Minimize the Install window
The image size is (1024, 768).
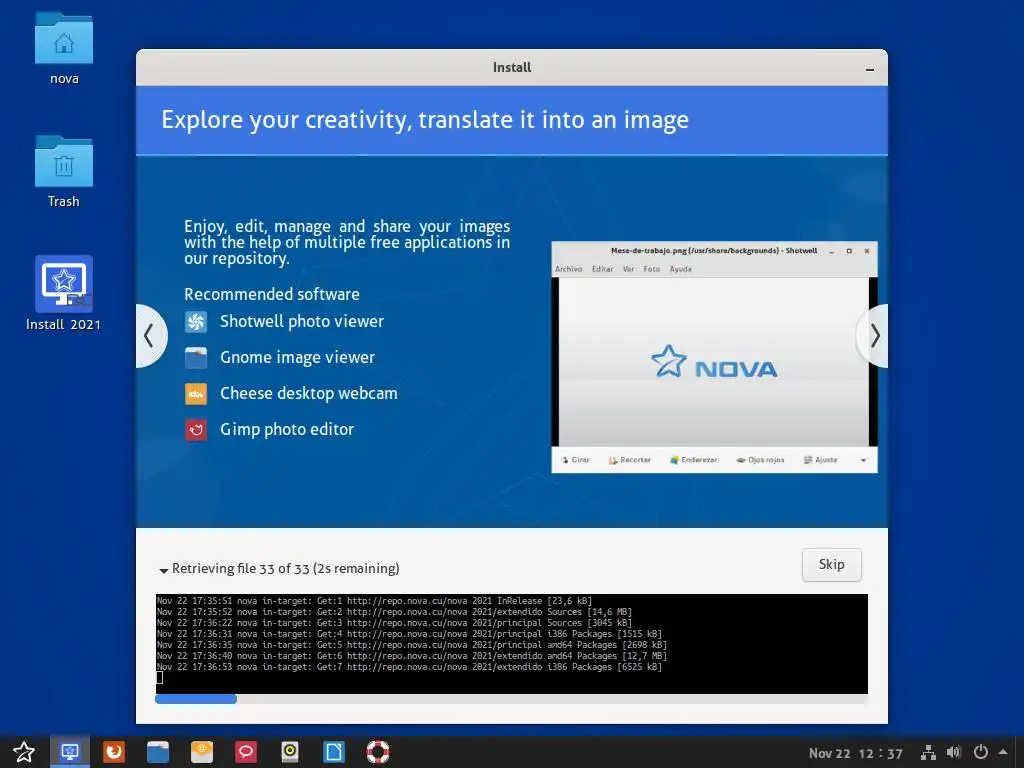point(870,69)
